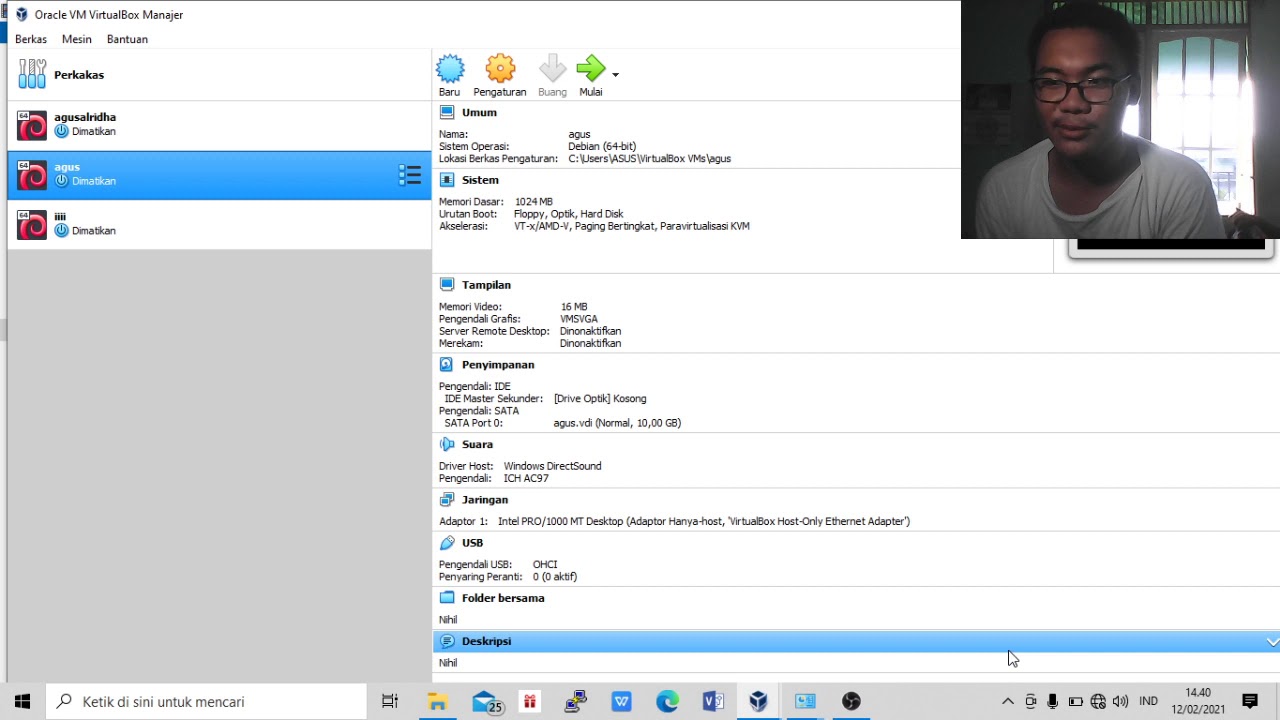The width and height of the screenshot is (1280, 720).
Task: Click the 1024 MB memory value
Action: 533,202
